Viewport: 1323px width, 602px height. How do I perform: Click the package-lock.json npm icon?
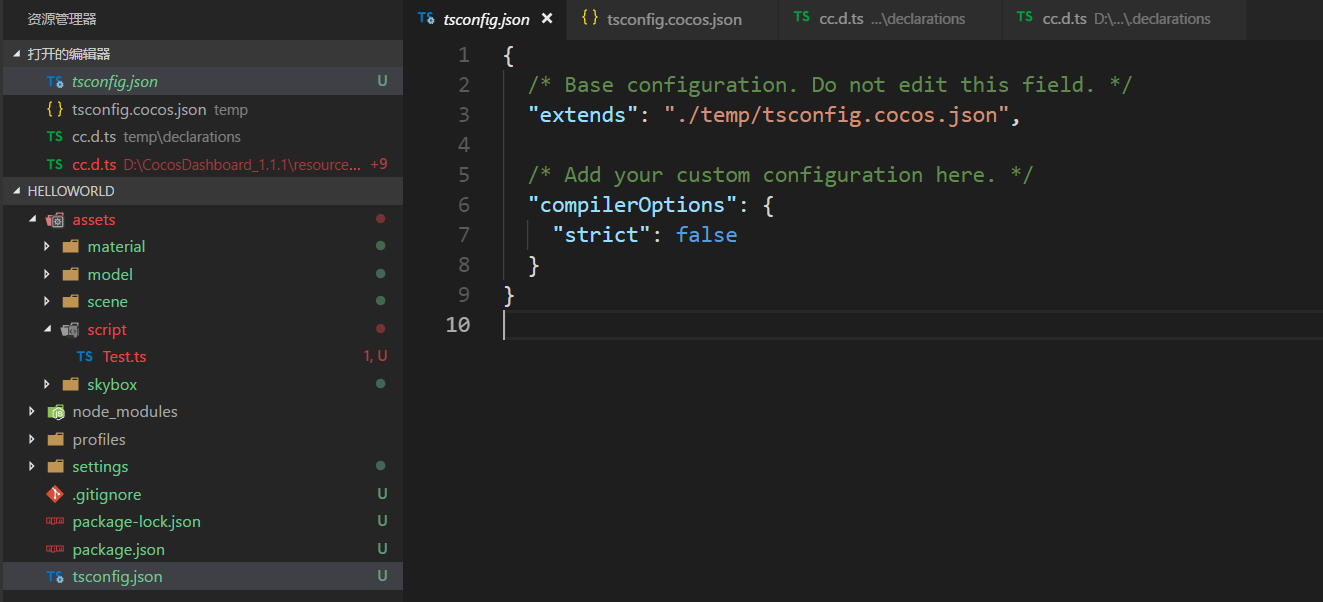(x=55, y=522)
